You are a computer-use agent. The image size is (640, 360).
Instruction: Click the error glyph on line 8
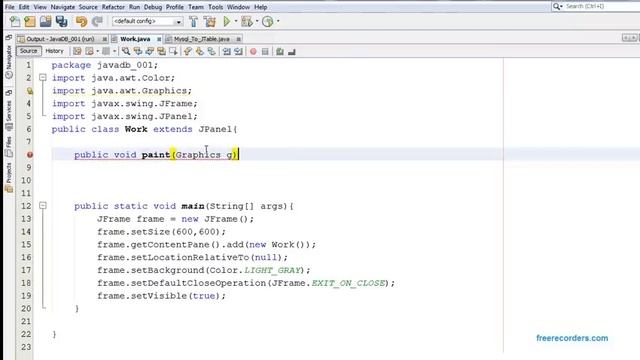30,155
